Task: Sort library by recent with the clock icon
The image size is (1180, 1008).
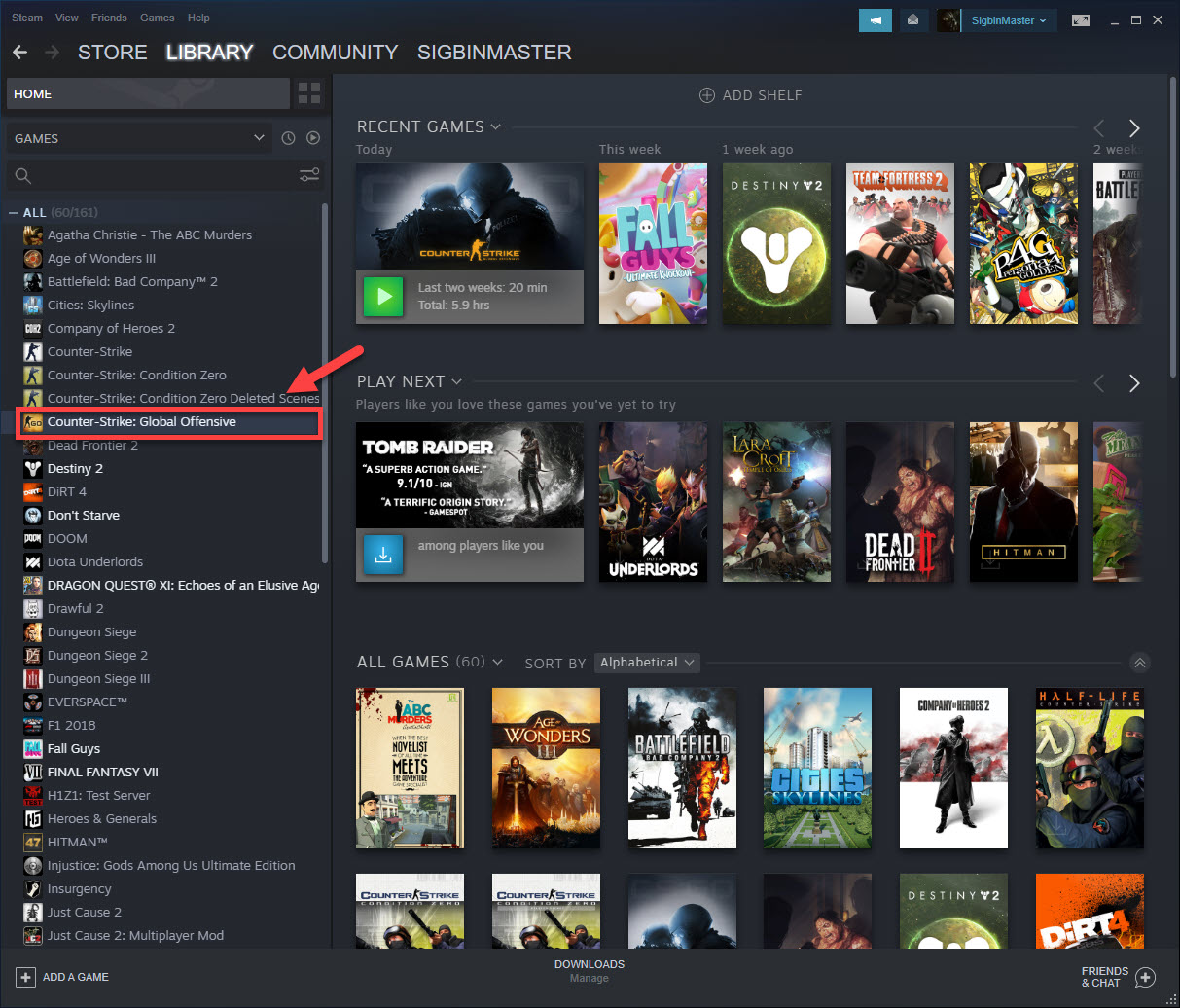Action: (x=288, y=138)
